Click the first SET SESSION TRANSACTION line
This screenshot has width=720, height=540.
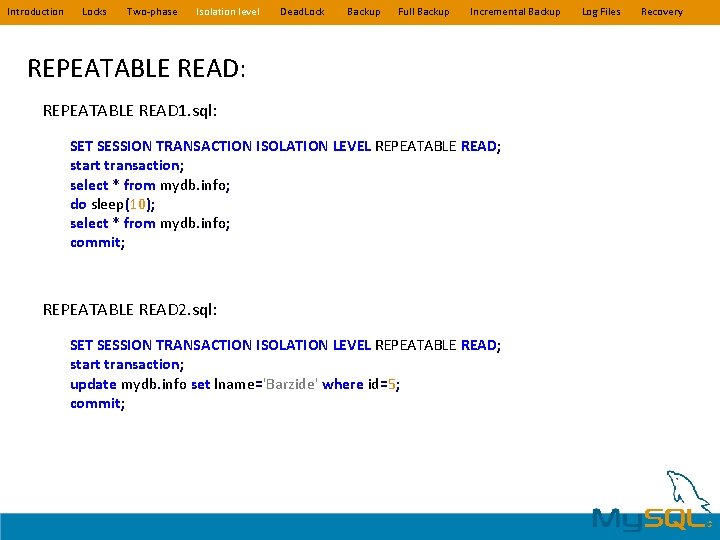pos(285,146)
